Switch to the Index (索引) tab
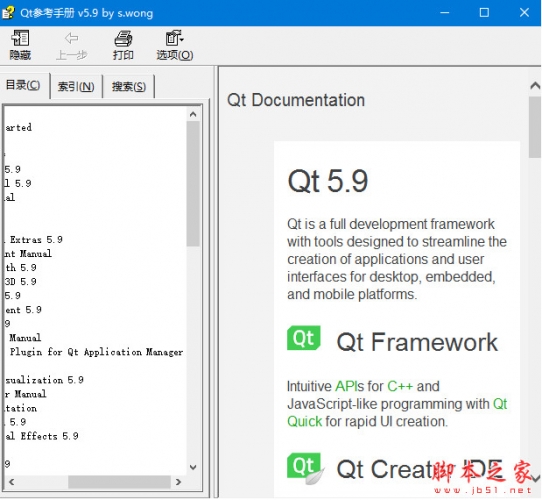542x500 pixels. pyautogui.click(x=76, y=86)
